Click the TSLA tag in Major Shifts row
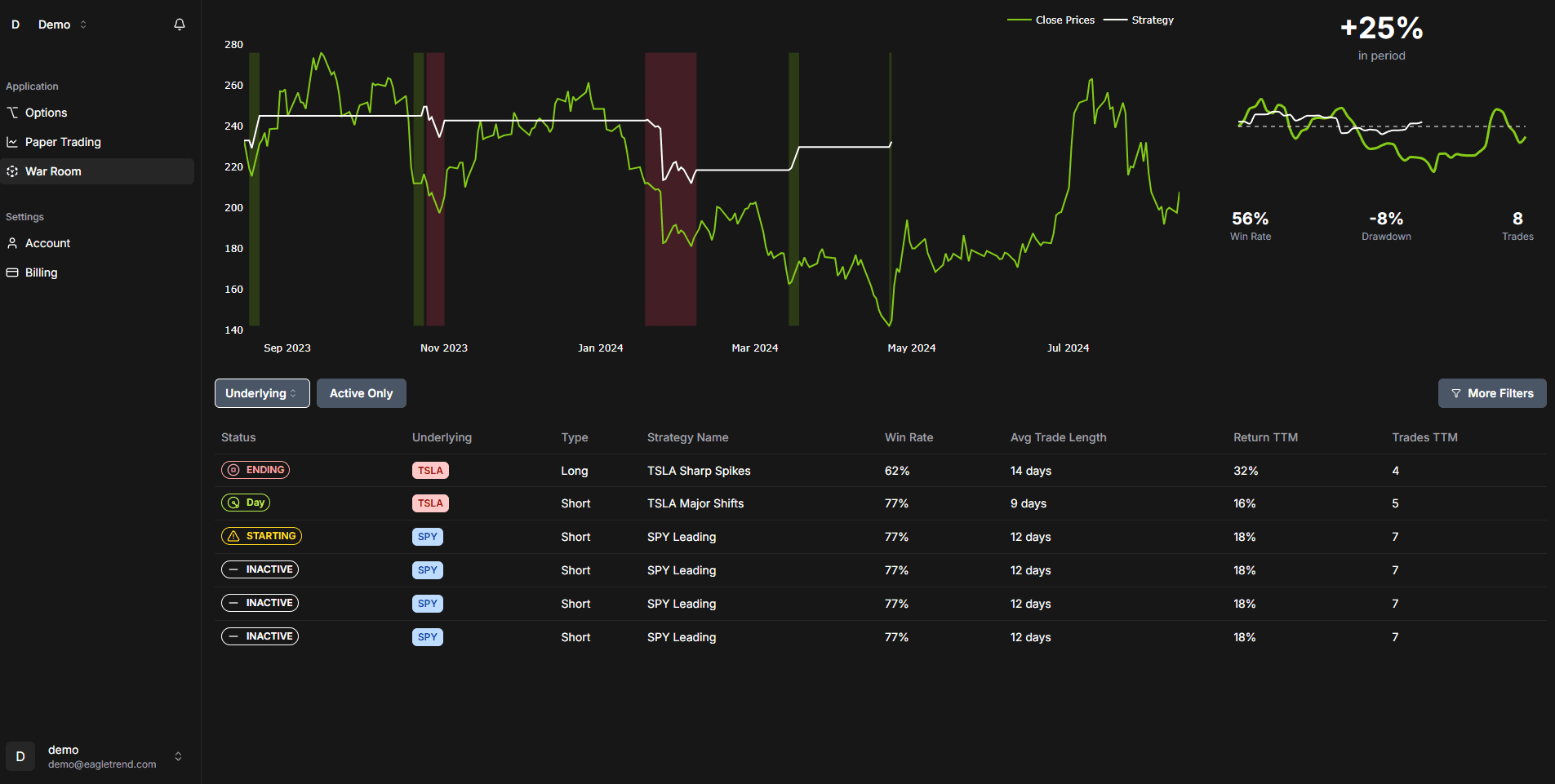The width and height of the screenshot is (1555, 784). (430, 503)
